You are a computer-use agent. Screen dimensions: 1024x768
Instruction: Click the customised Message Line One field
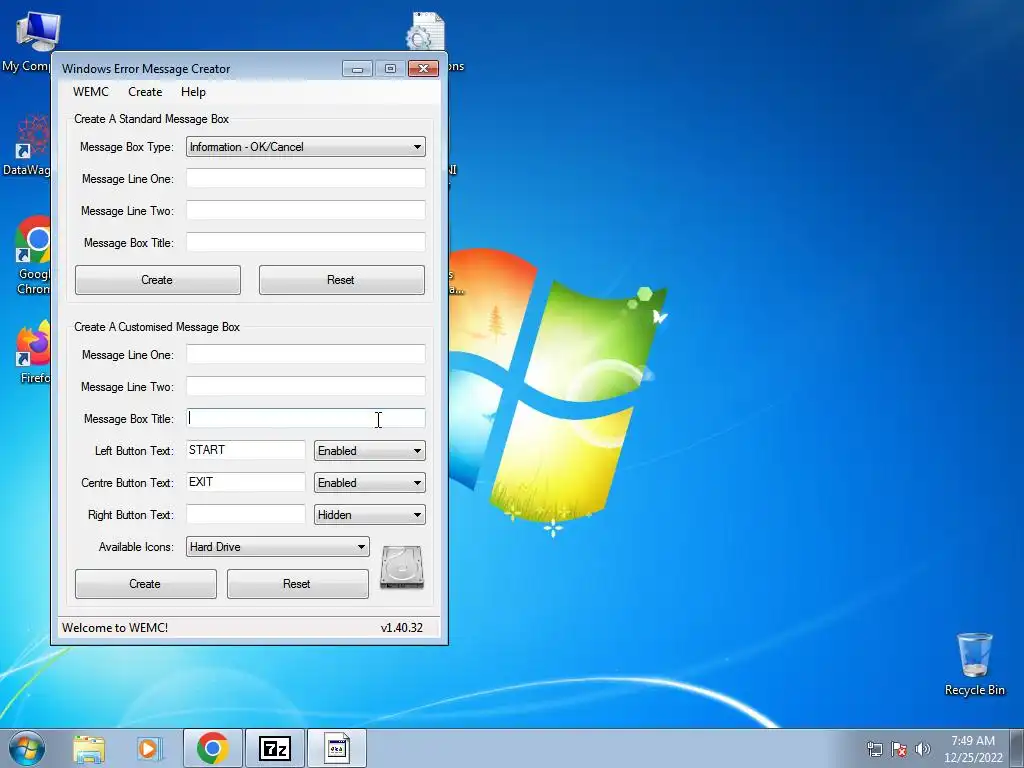(x=306, y=354)
